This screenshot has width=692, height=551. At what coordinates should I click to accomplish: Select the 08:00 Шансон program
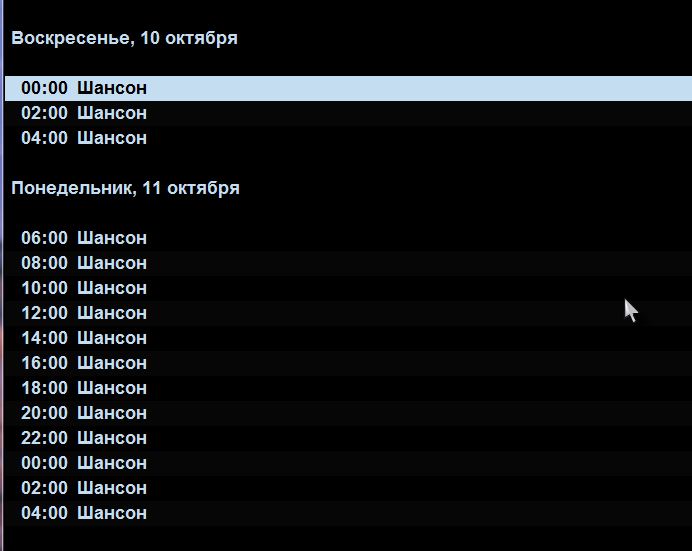click(x=348, y=263)
